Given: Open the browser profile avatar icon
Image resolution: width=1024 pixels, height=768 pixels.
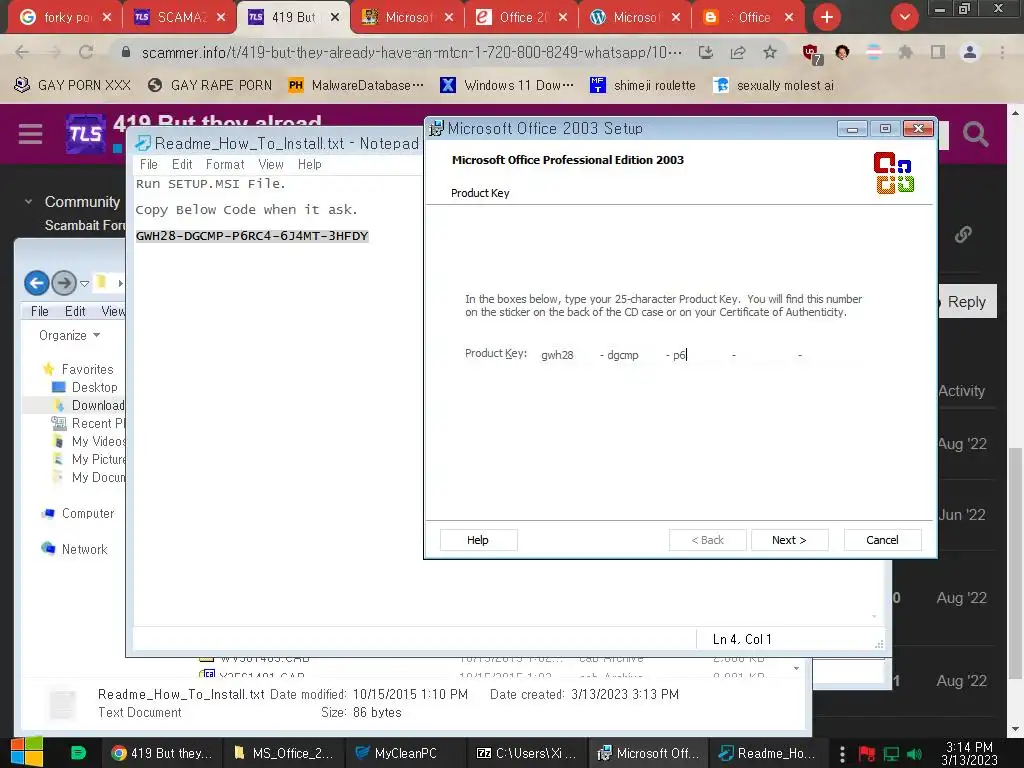Looking at the screenshot, I should click(x=970, y=52).
